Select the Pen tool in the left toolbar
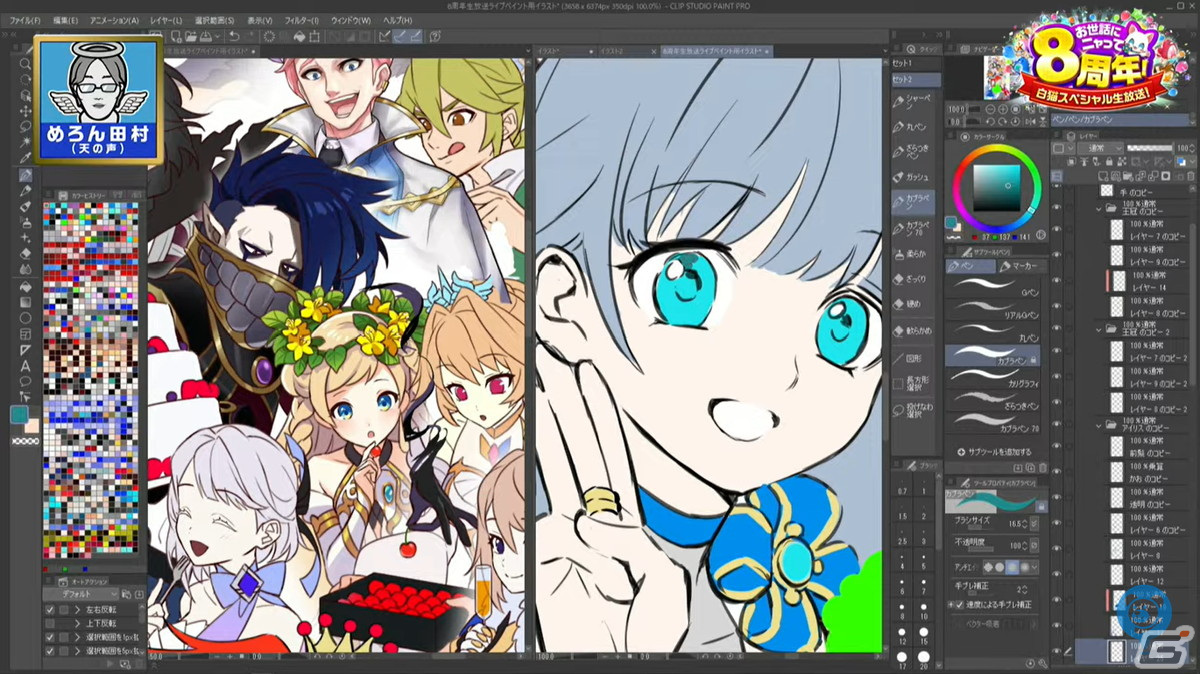The height and width of the screenshot is (674, 1200). coord(26,175)
